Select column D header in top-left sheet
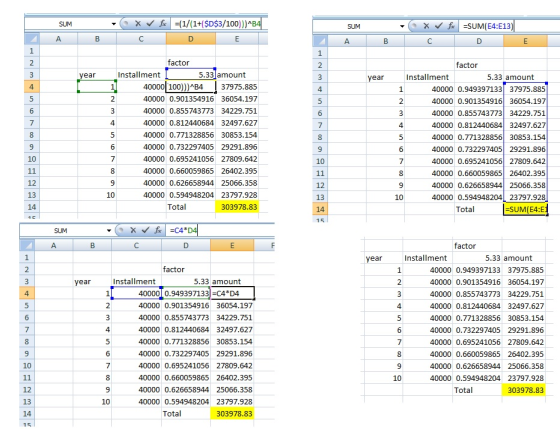 coord(191,39)
